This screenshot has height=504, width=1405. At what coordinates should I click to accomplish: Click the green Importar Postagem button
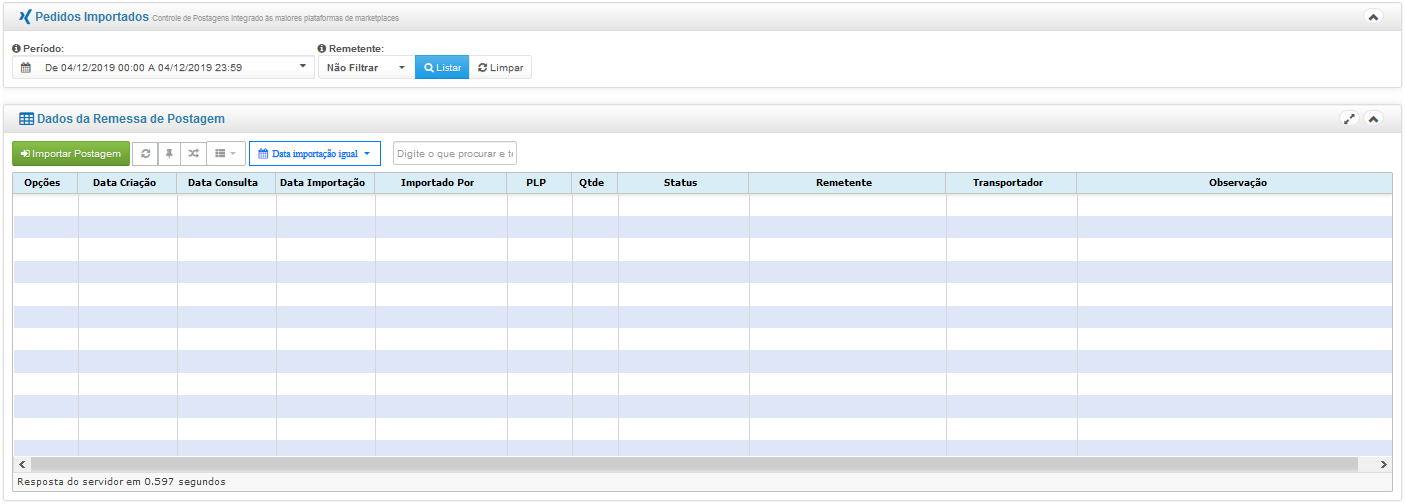tap(70, 154)
